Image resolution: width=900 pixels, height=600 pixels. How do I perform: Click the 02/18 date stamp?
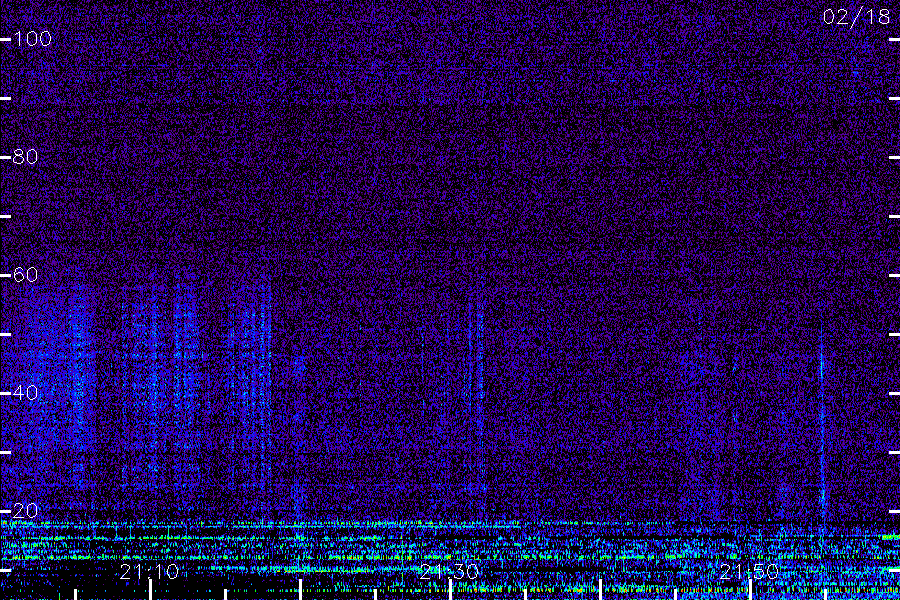856,17
